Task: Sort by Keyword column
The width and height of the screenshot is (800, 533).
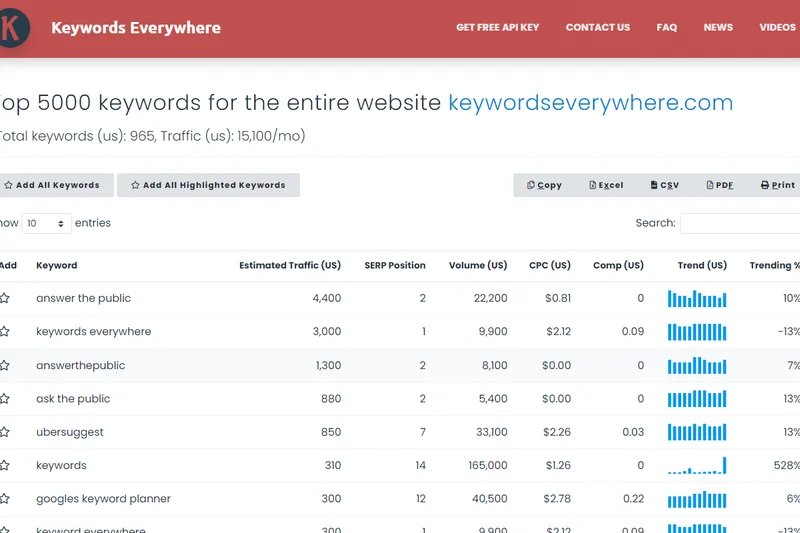Action: coord(57,265)
